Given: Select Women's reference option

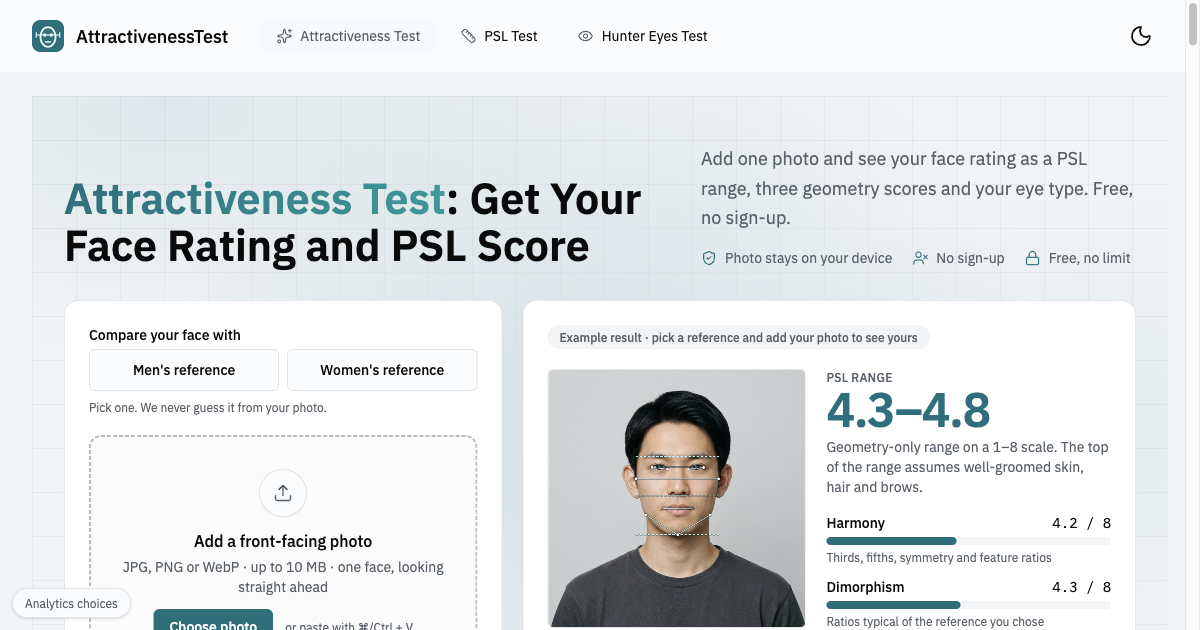Looking at the screenshot, I should pos(382,370).
